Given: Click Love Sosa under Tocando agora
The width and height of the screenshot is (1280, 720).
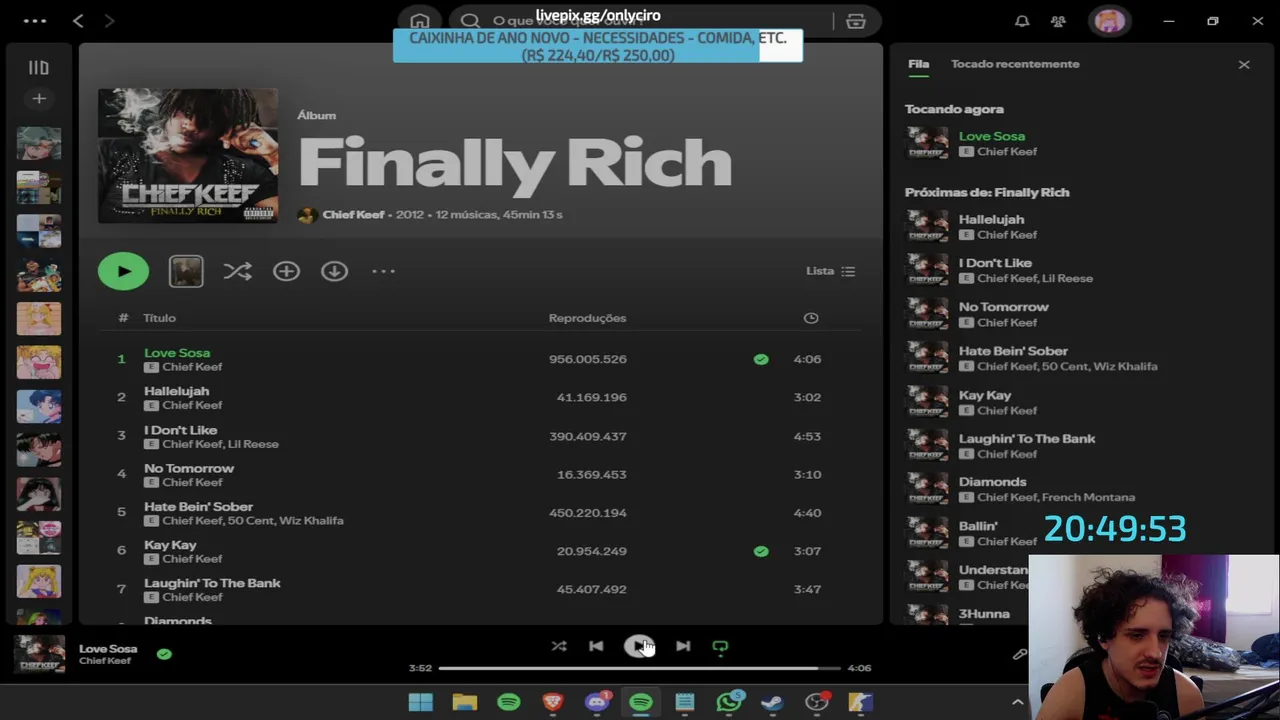Looking at the screenshot, I should (992, 136).
